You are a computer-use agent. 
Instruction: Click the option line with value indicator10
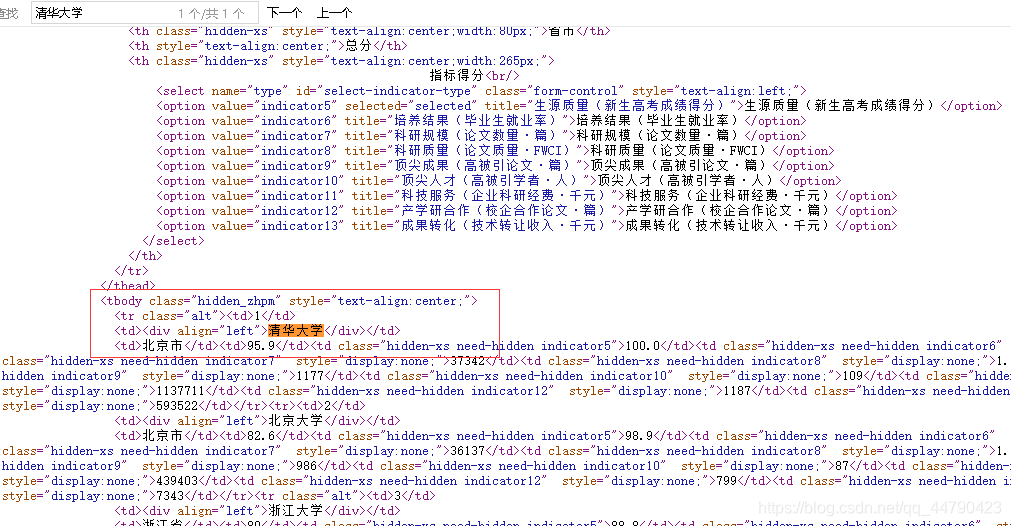pyautogui.click(x=498, y=181)
